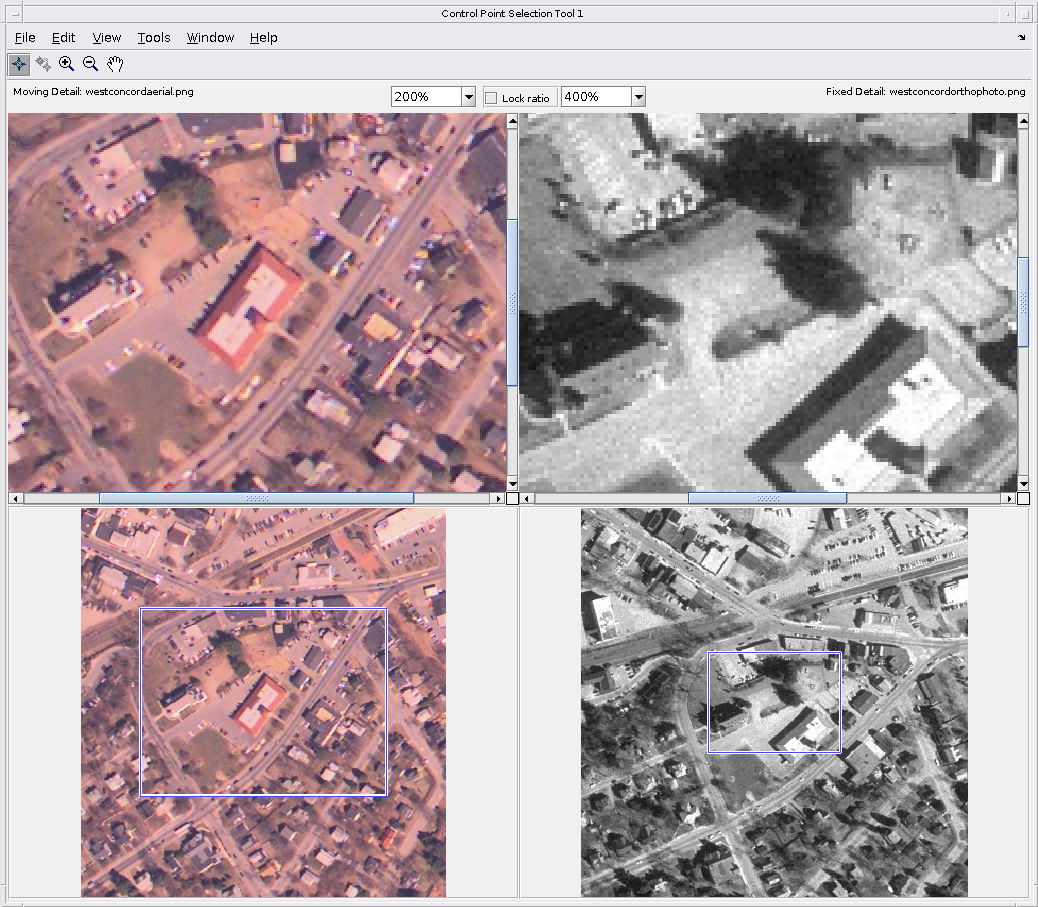Click the fixed detail vertical scrollbar thumb
Screen dimensions: 1038x907
1023,302
